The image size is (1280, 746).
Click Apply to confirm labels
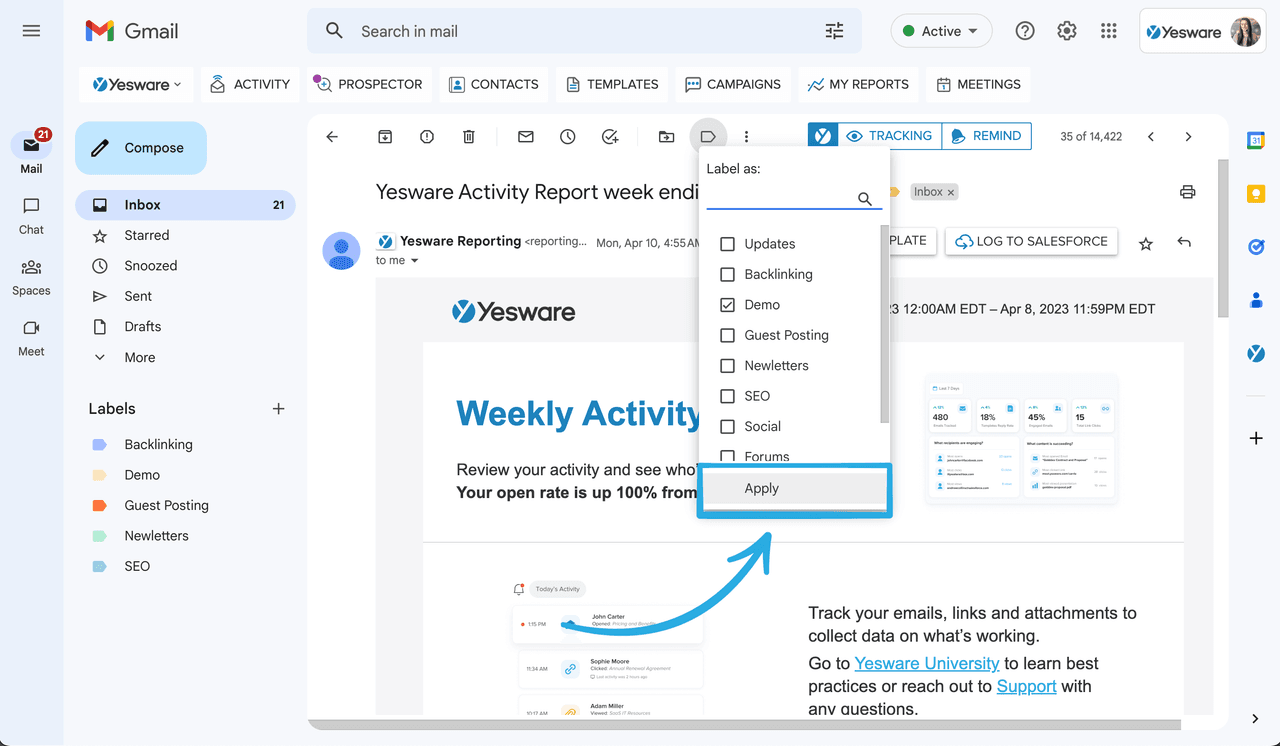click(x=762, y=489)
